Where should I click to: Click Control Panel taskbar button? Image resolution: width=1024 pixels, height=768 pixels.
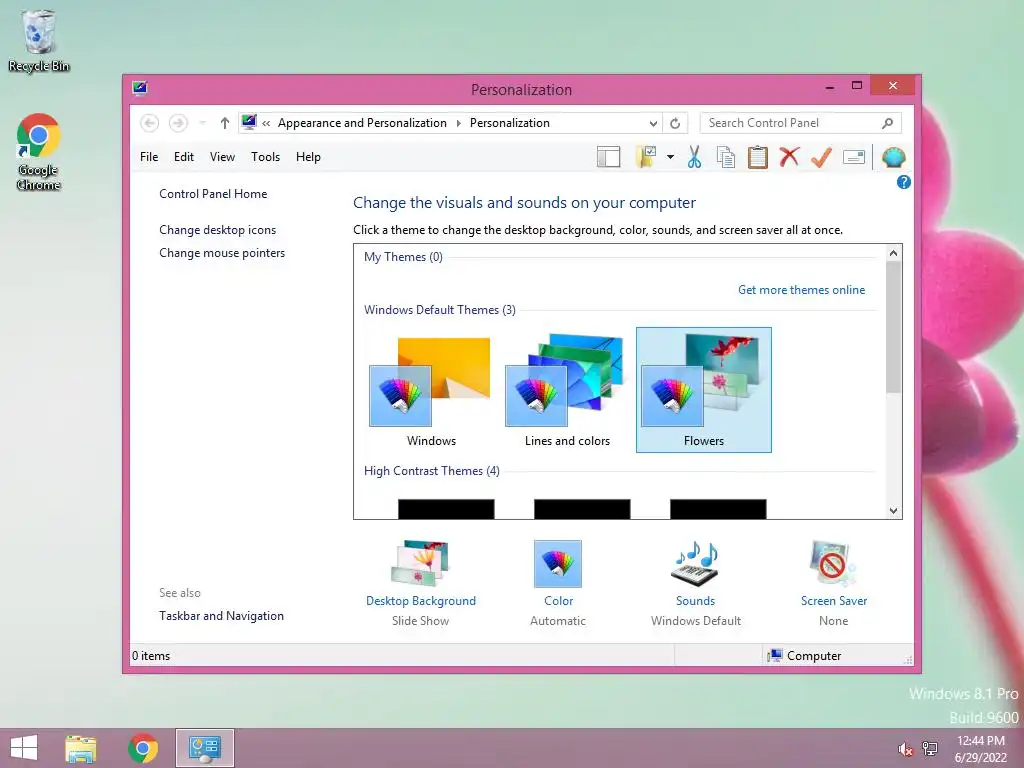pyautogui.click(x=204, y=748)
